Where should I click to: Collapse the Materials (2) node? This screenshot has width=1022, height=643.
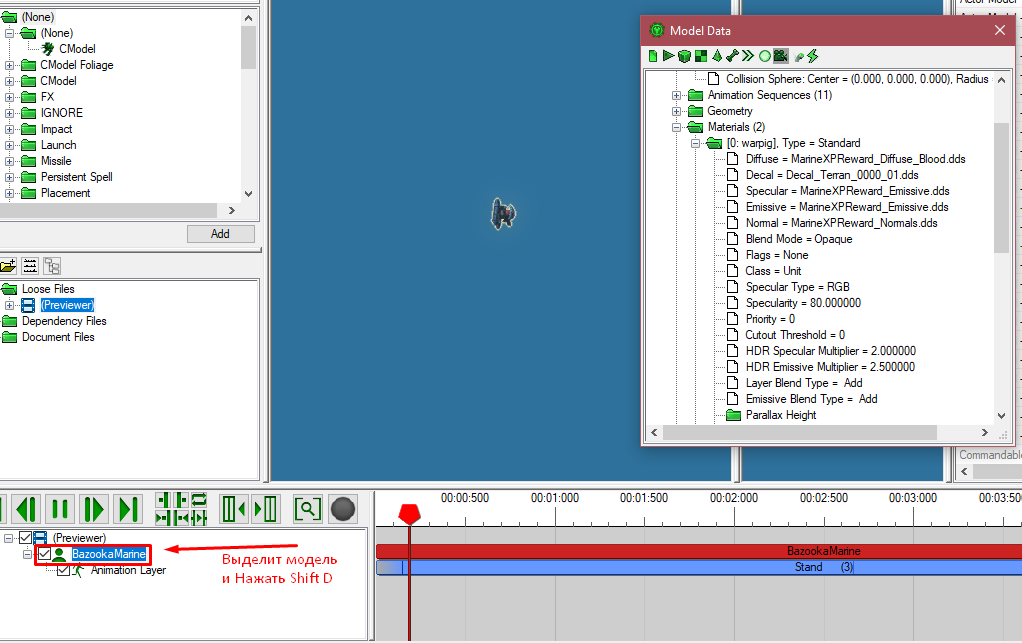(677, 127)
